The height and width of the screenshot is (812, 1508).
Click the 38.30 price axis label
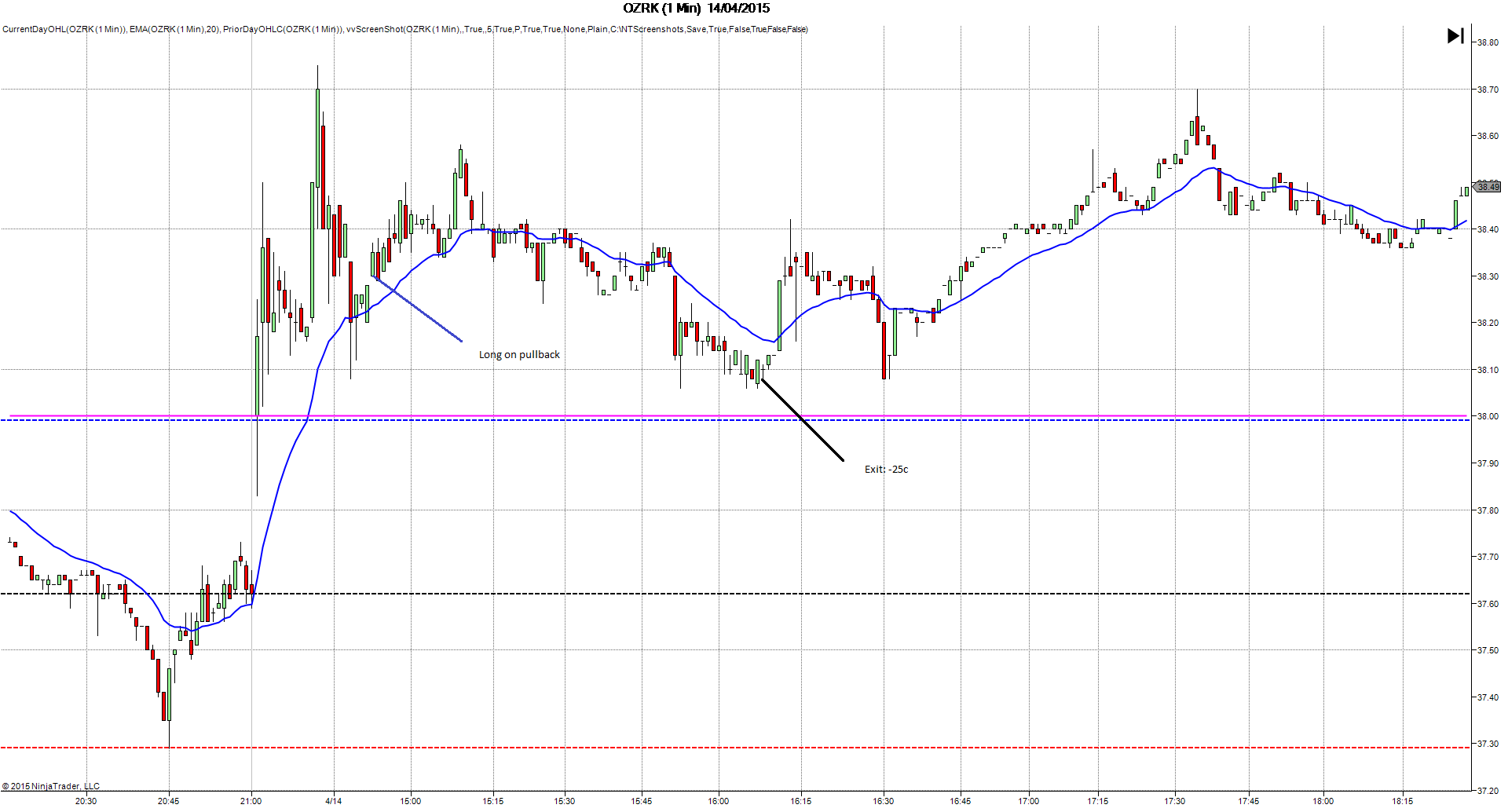[1488, 276]
